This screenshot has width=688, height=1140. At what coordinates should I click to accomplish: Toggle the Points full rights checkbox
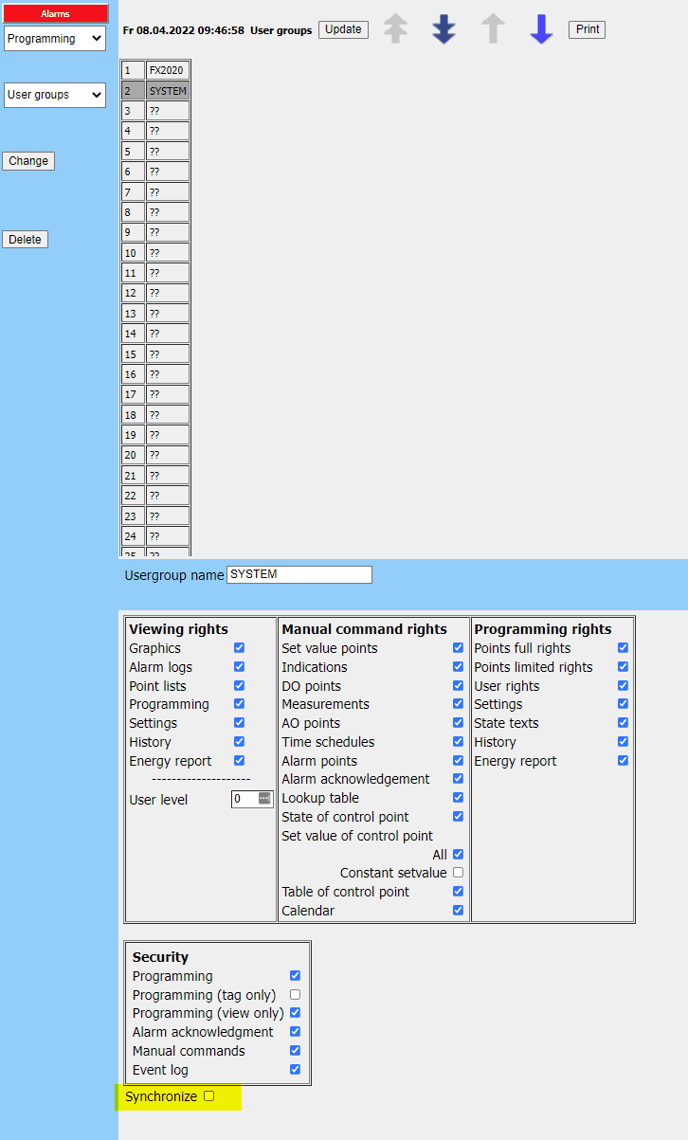tap(623, 647)
